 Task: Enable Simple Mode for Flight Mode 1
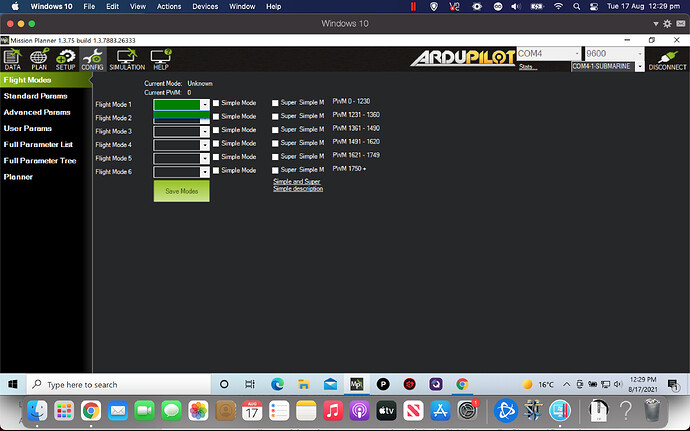click(x=216, y=103)
